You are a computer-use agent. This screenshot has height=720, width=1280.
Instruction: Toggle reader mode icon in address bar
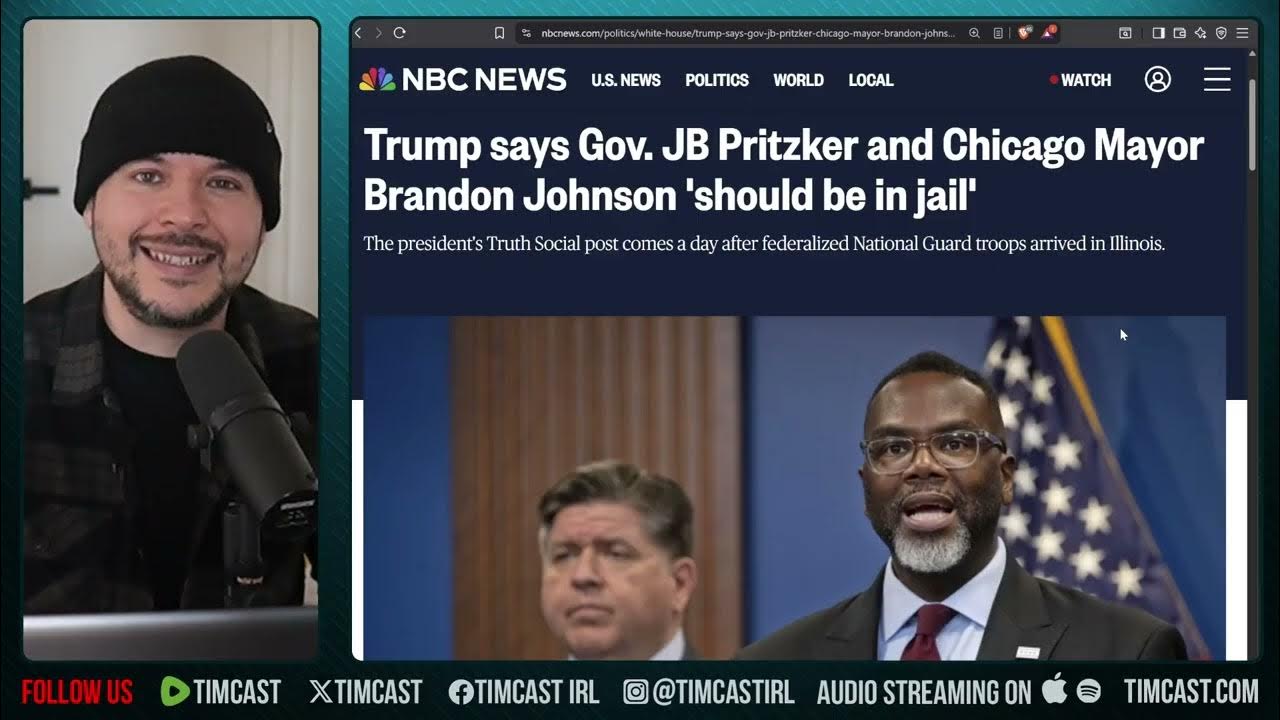click(998, 33)
